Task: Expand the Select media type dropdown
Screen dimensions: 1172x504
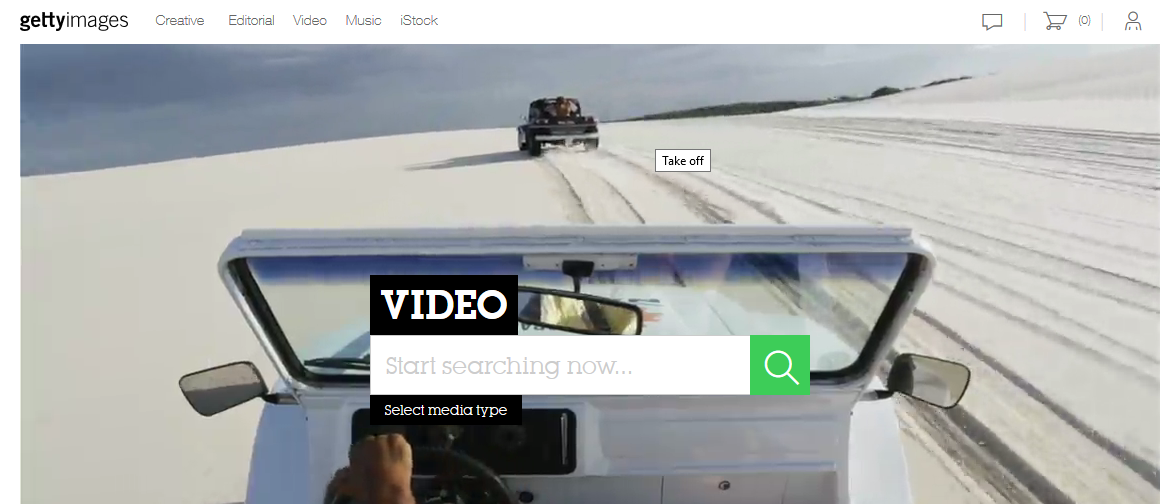Action: (x=445, y=410)
